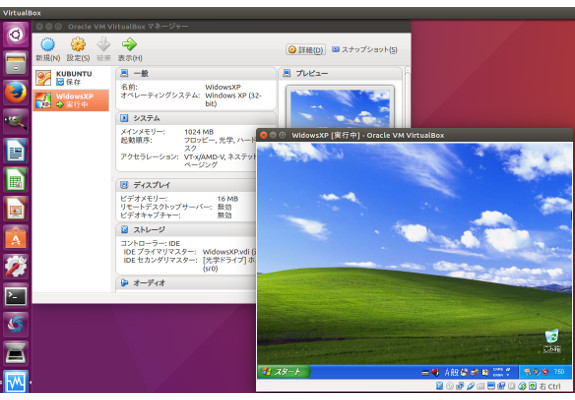The image size is (575, 400).
Task: Open the Files manager launcher icon
Action: click(x=16, y=63)
